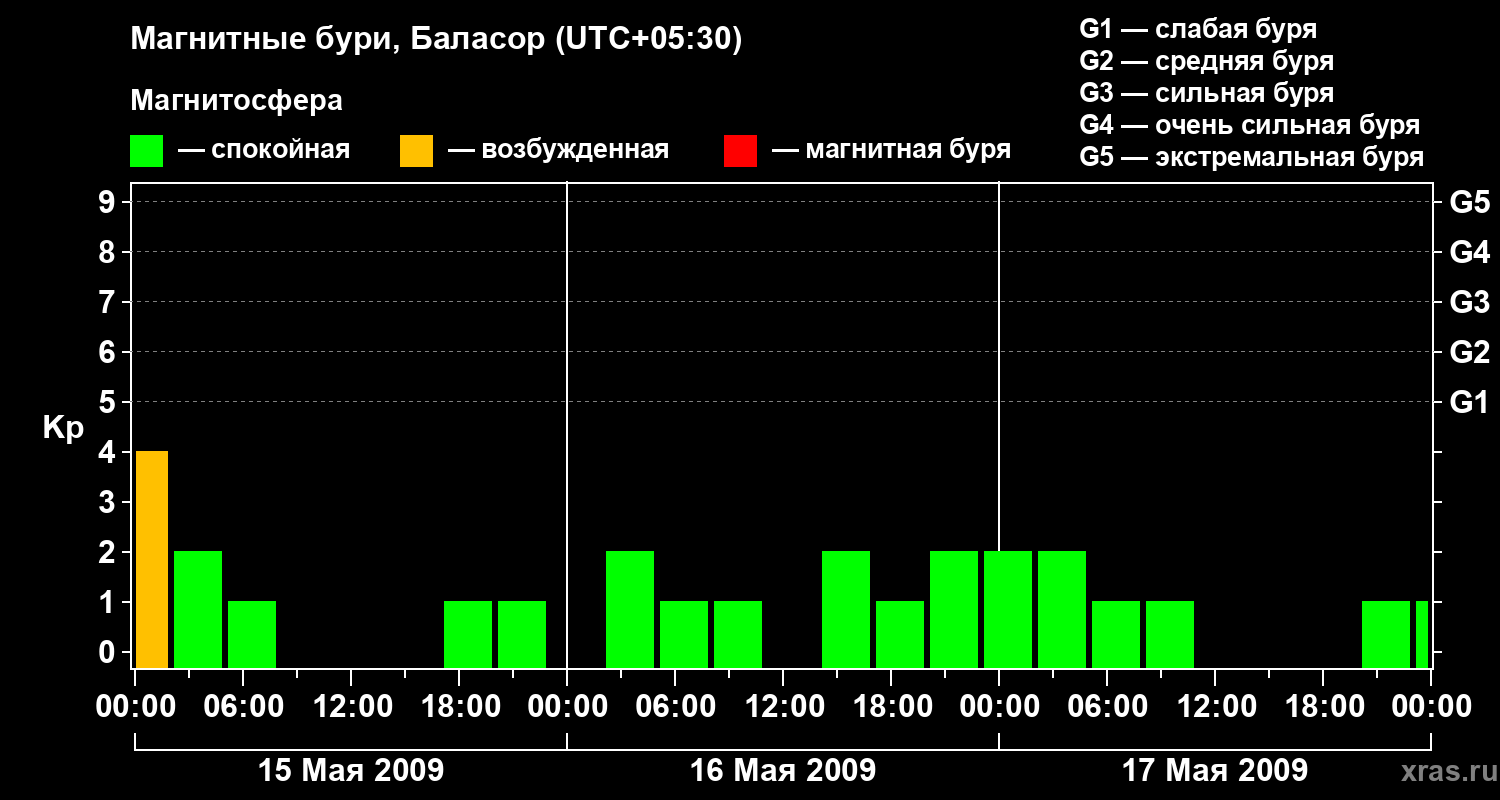Click the G4 label on the right axis
1500x800 pixels.
[1469, 253]
